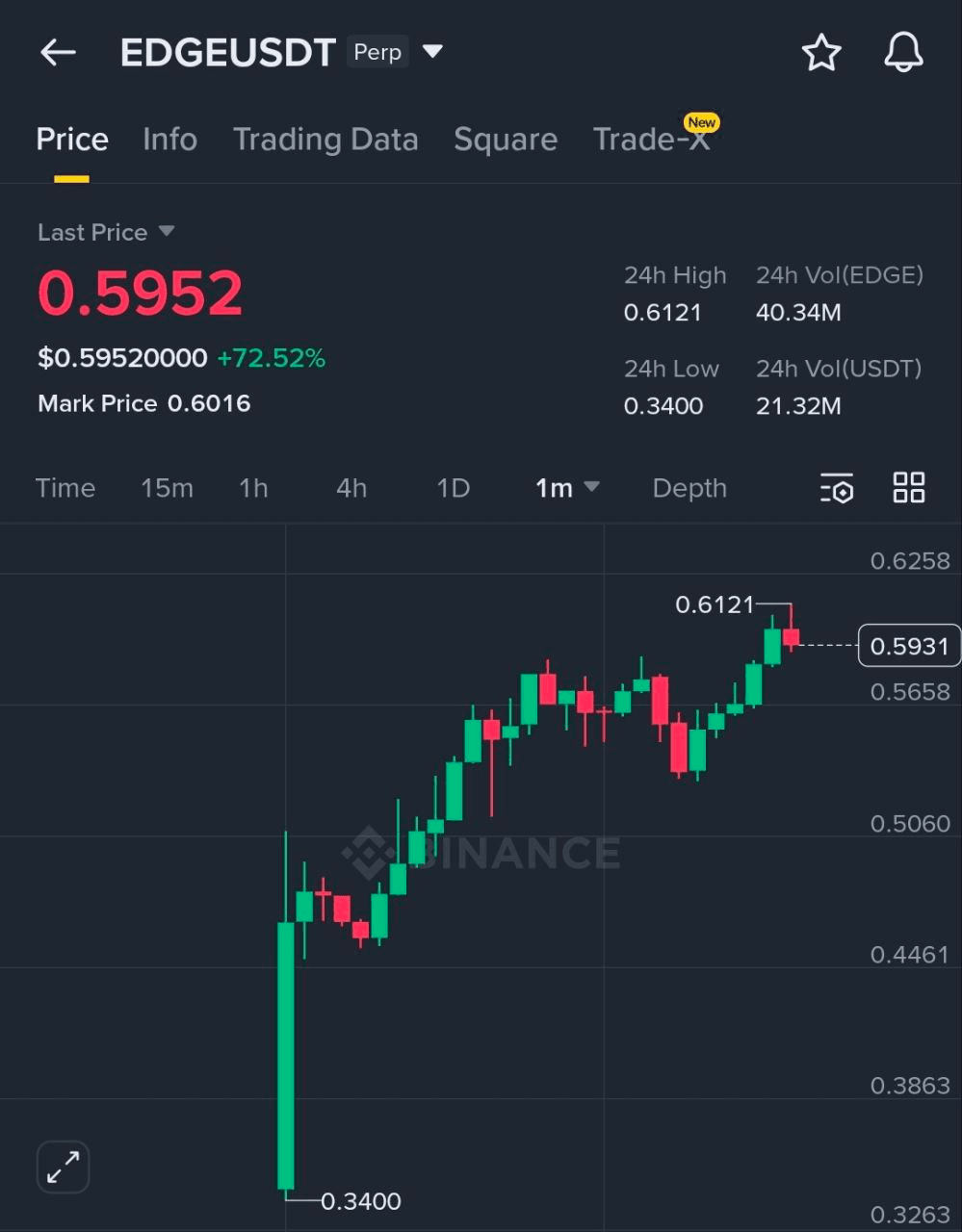The image size is (962, 1232).
Task: Open the 1m interval dropdown
Action: [x=567, y=488]
